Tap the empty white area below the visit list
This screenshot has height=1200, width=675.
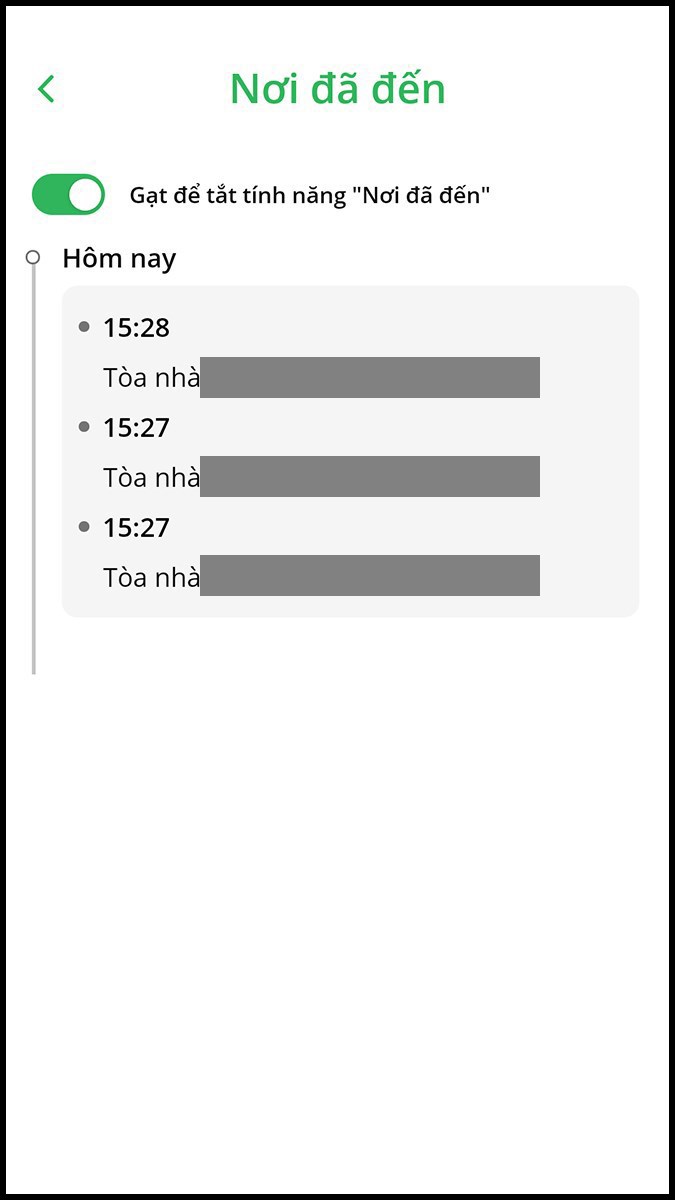337,900
